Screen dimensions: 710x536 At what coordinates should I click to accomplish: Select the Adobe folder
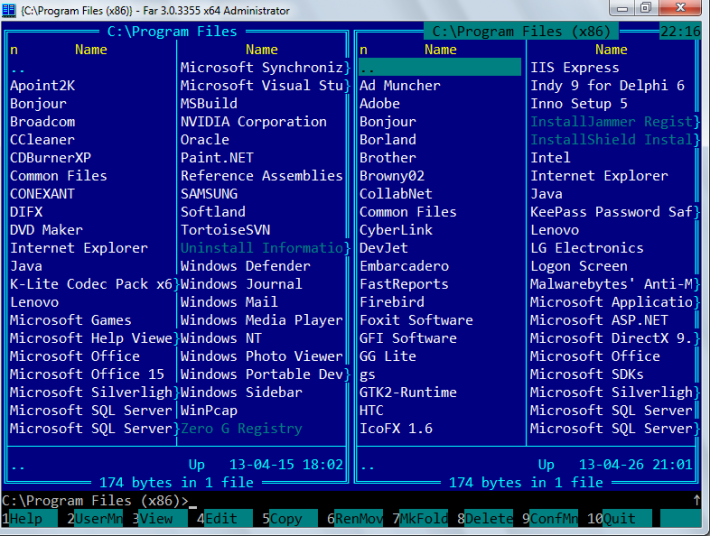[379, 104]
